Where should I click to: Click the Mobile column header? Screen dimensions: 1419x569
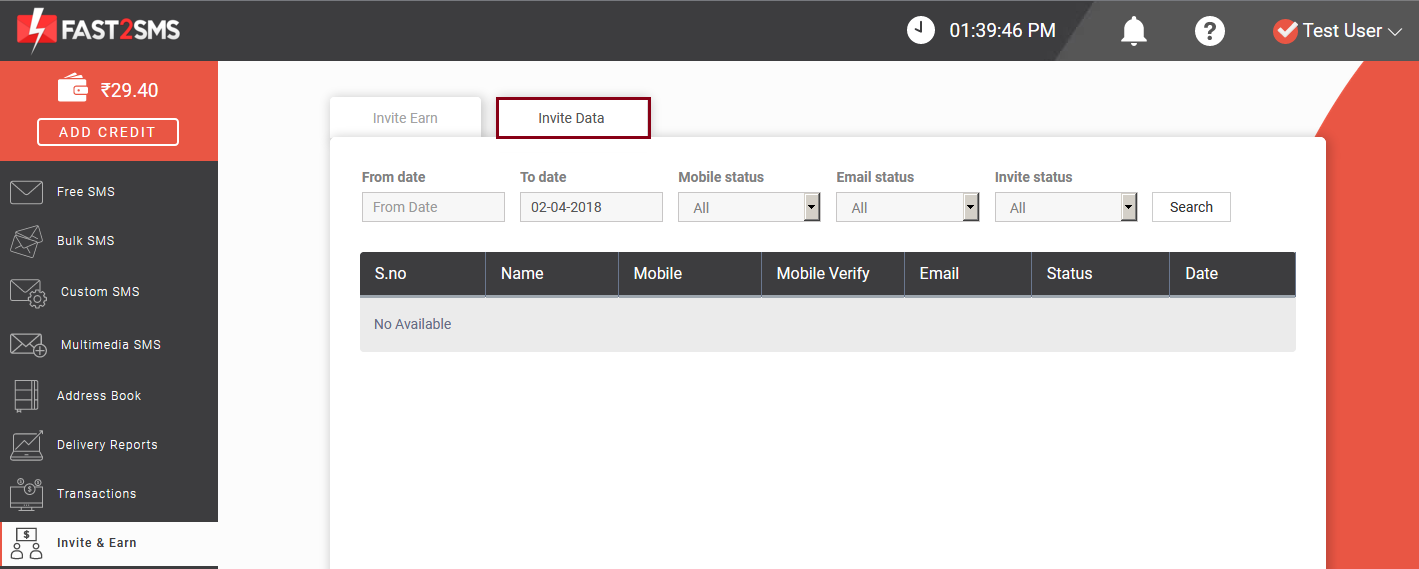(690, 273)
